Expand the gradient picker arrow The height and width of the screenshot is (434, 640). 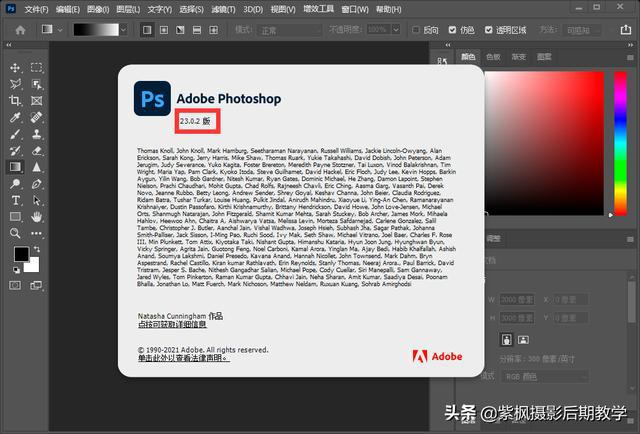124,30
